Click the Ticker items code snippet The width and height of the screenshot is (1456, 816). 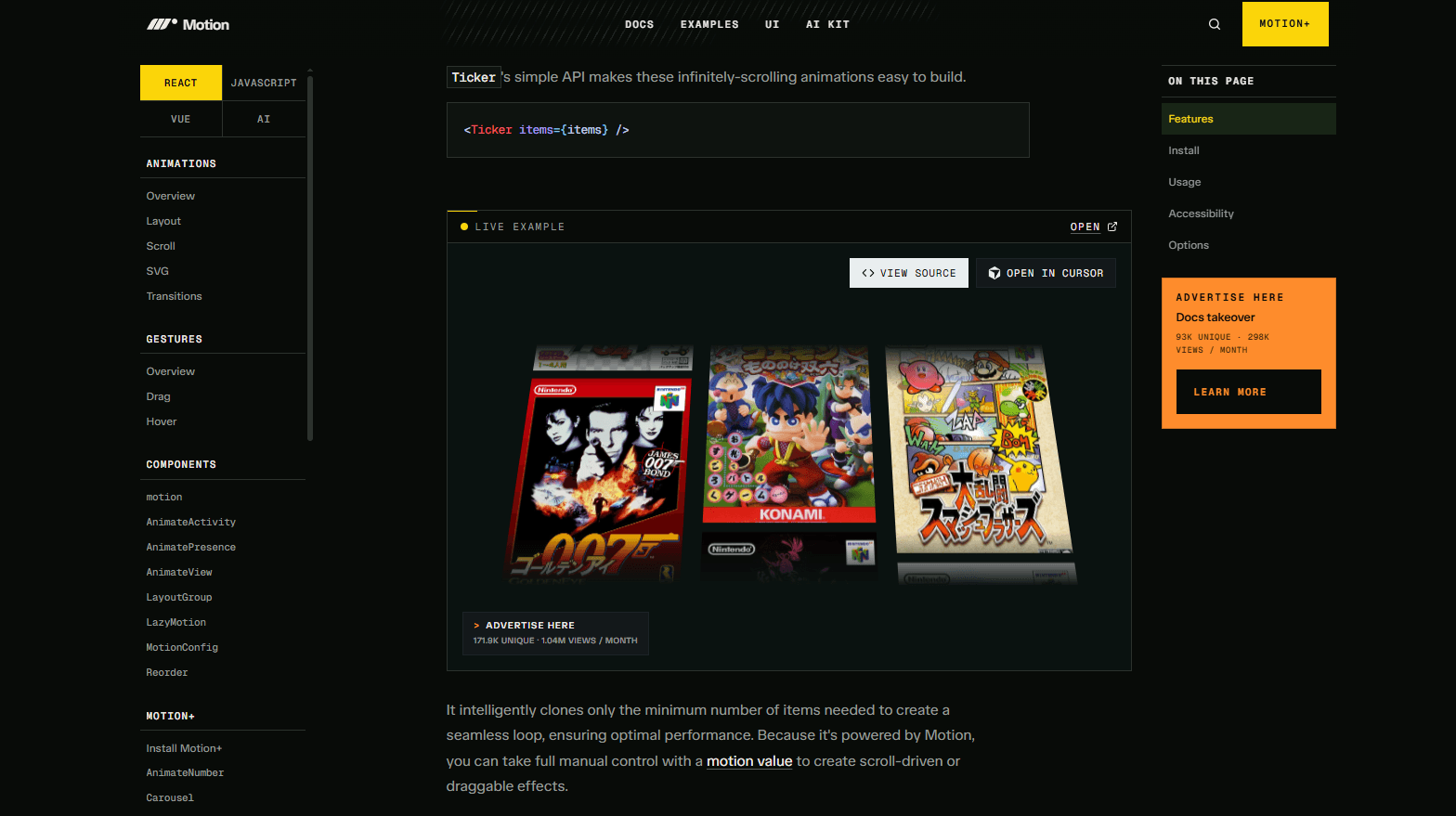click(738, 130)
